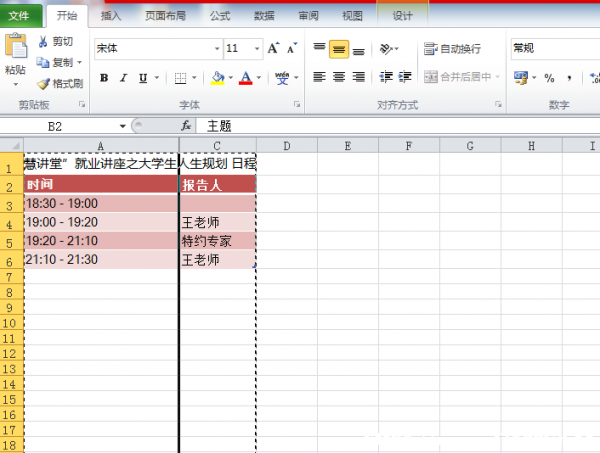This screenshot has height=453, width=600.
Task: Open phonetic guide dropdown arrow
Action: [296, 78]
